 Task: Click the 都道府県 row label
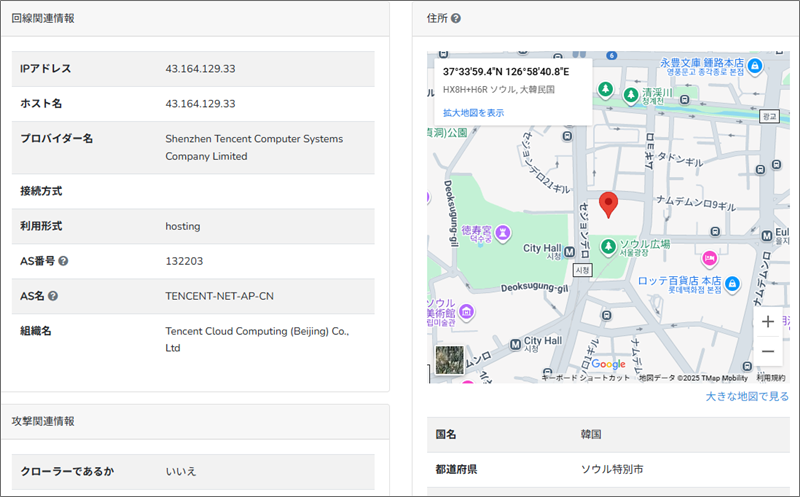click(456, 469)
